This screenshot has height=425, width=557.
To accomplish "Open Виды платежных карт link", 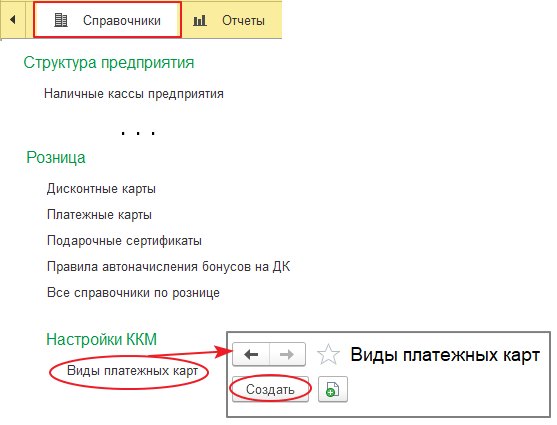I will (x=132, y=371).
